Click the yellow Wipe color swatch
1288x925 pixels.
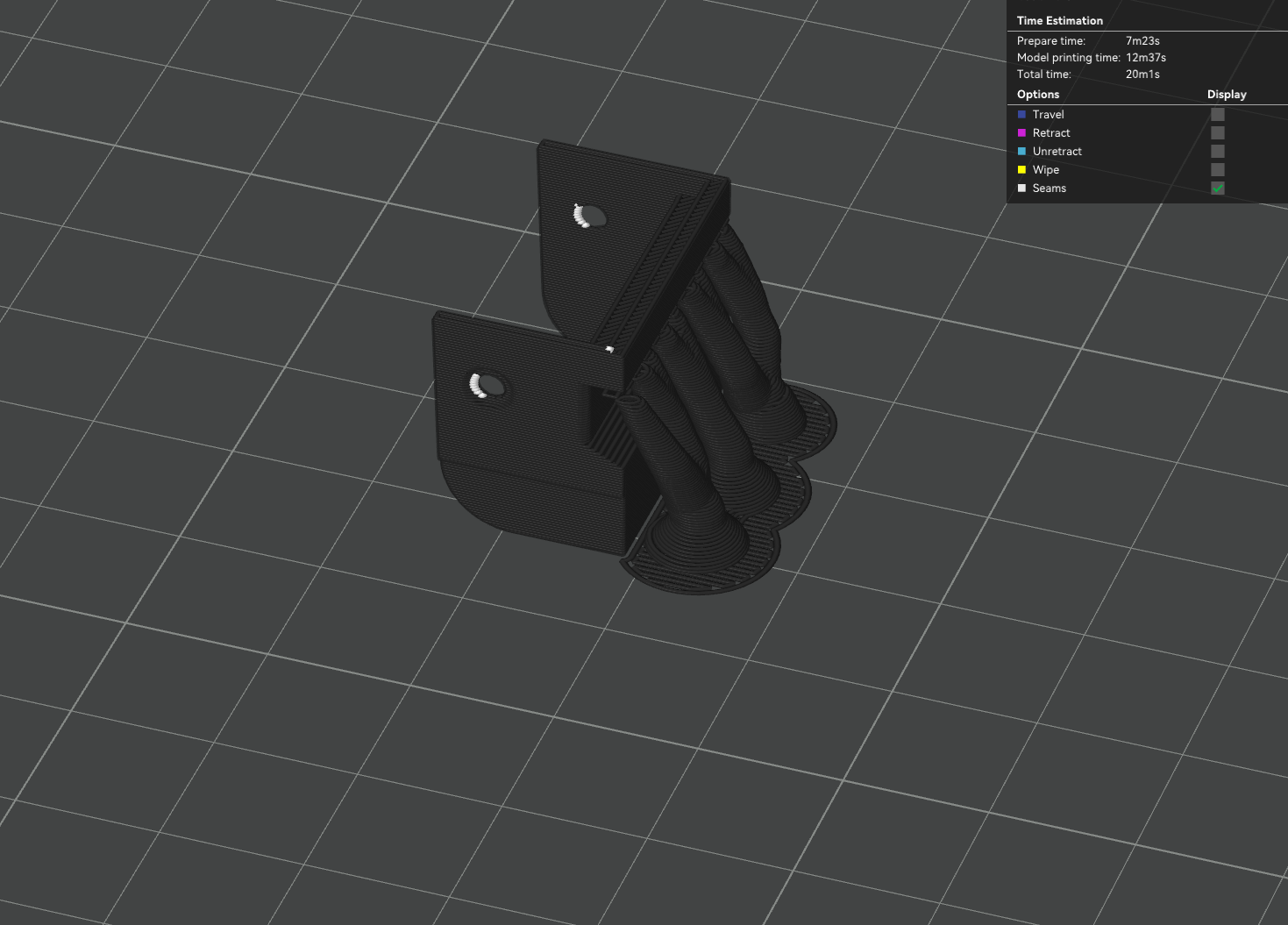click(x=1021, y=169)
